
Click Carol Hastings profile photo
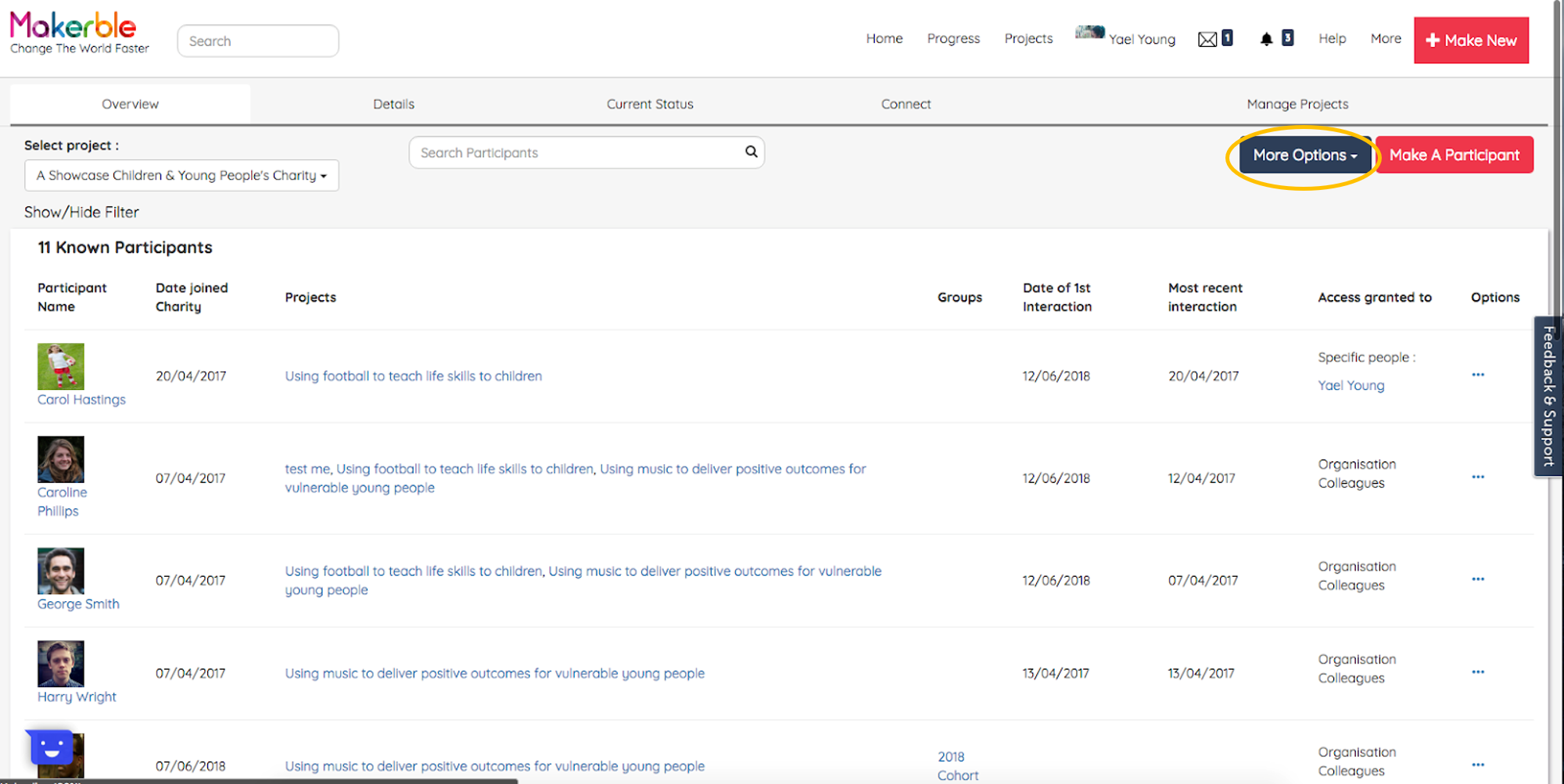60,367
